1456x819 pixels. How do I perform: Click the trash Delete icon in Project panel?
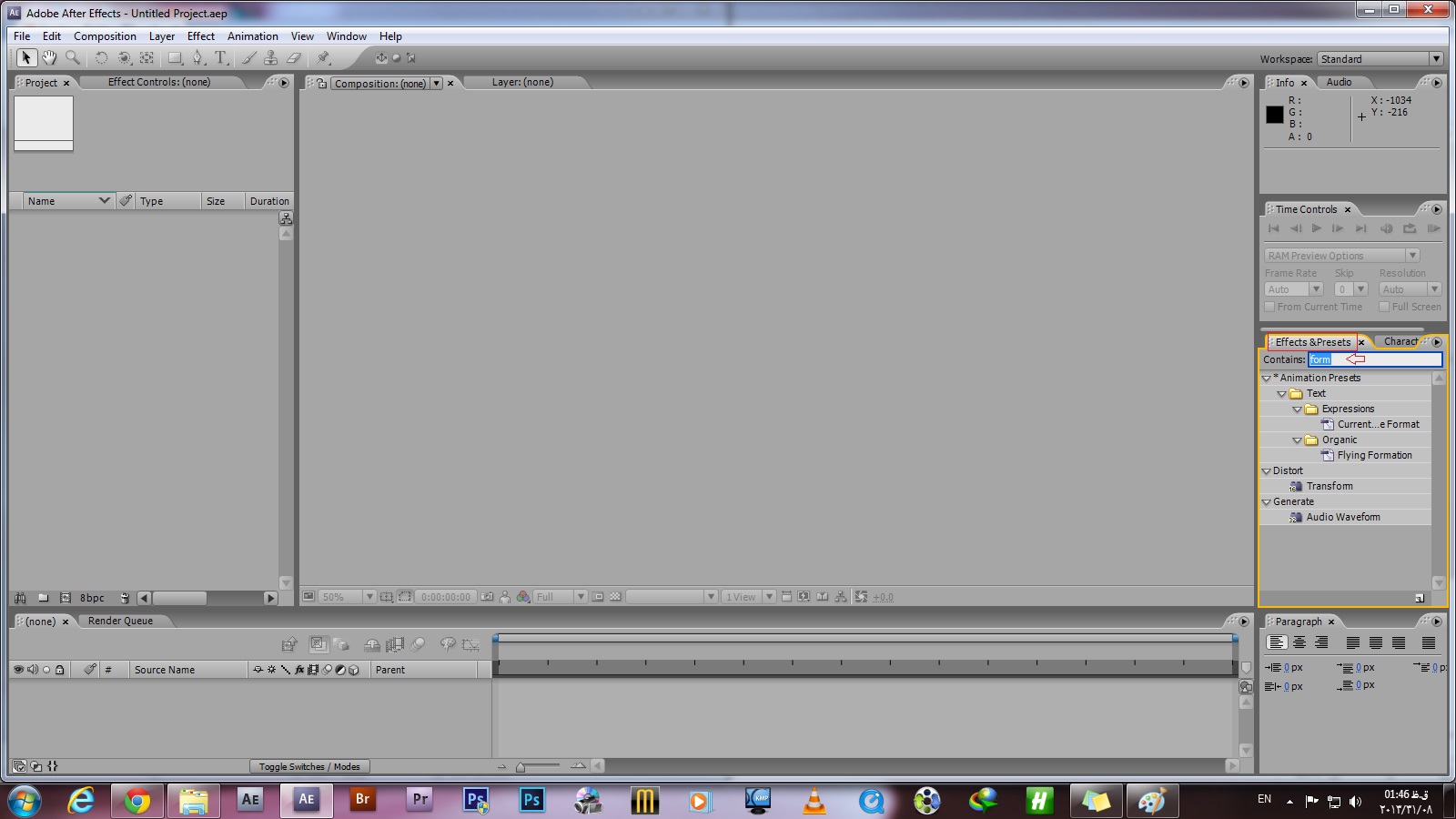click(x=125, y=598)
